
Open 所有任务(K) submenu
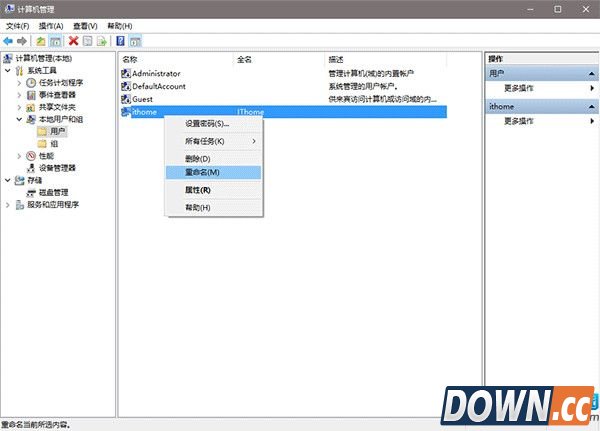click(x=214, y=141)
